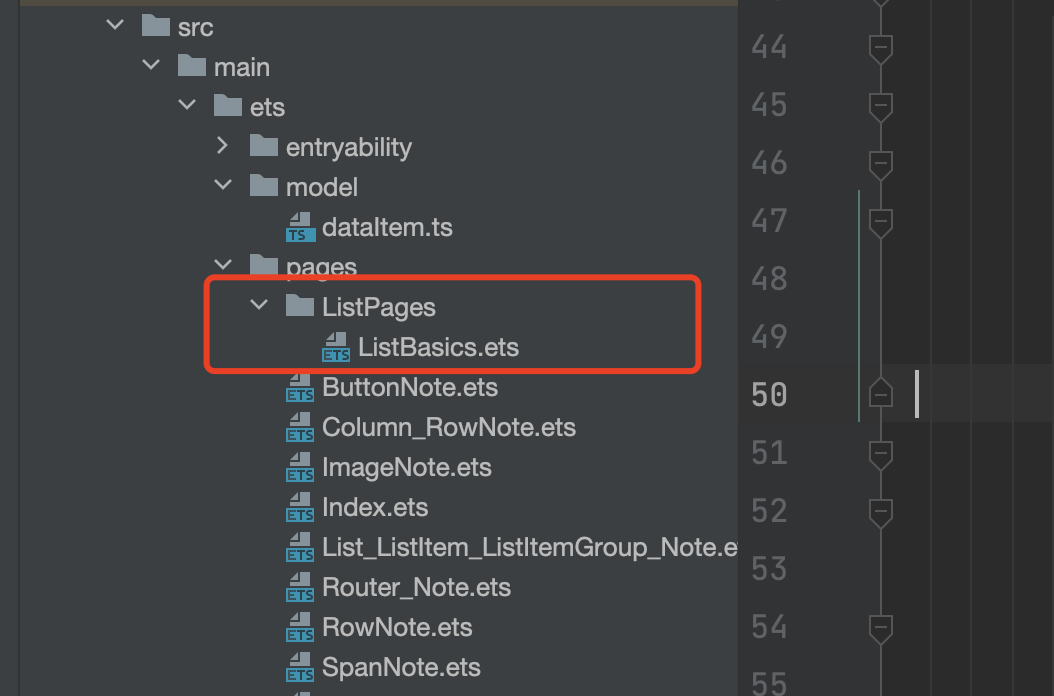
Task: Click the ETS icon of Column_RowNote.ets
Action: (300, 427)
